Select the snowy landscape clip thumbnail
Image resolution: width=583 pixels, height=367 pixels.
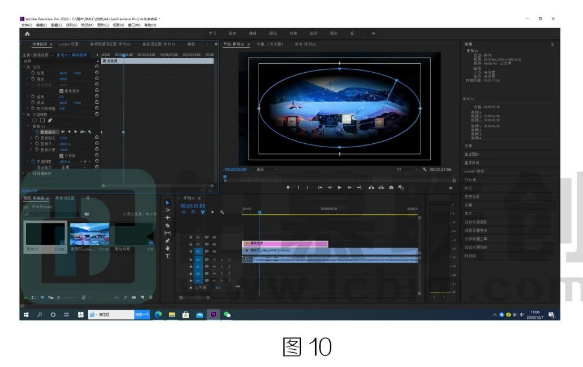click(90, 234)
